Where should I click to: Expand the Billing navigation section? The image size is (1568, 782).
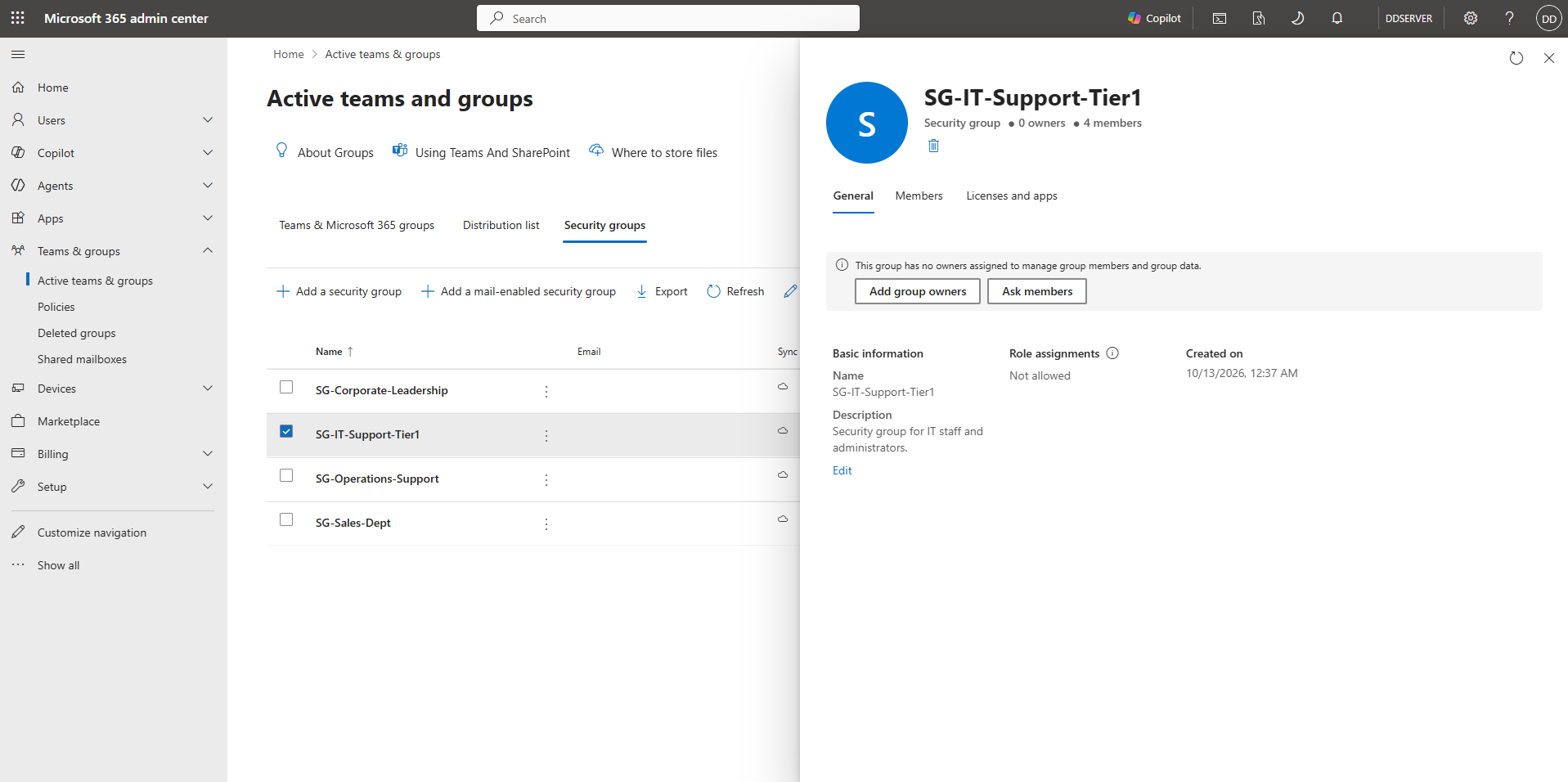(208, 454)
